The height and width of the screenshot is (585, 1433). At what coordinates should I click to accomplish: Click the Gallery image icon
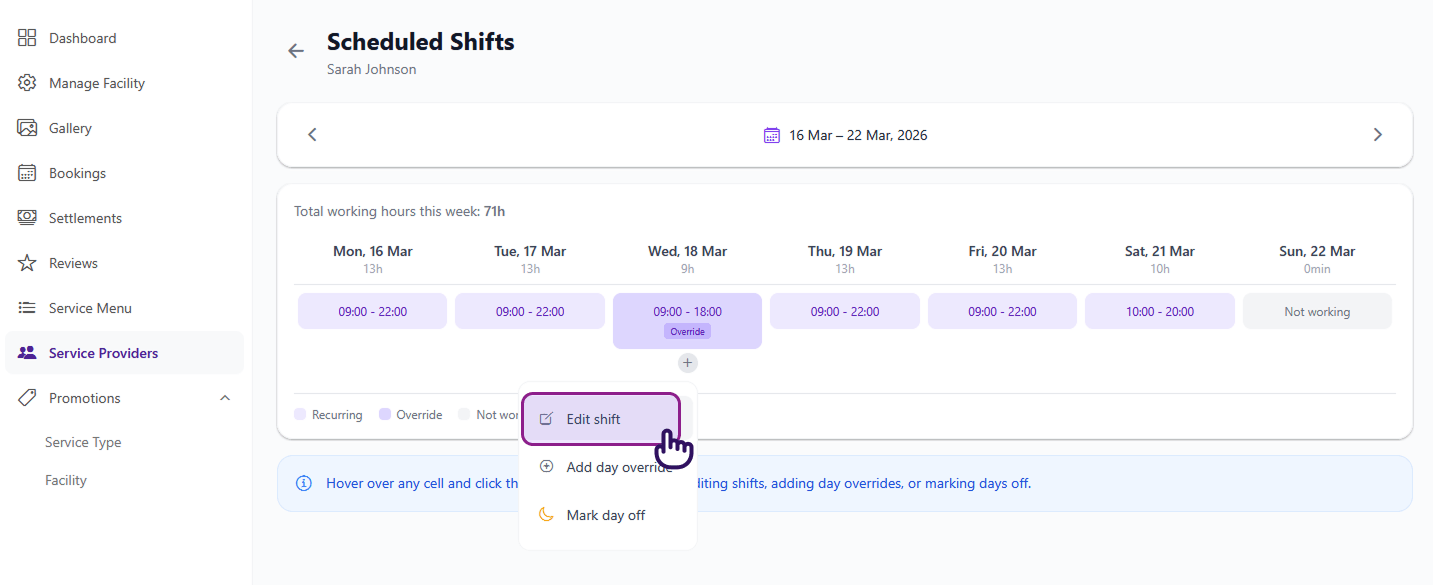(x=27, y=128)
